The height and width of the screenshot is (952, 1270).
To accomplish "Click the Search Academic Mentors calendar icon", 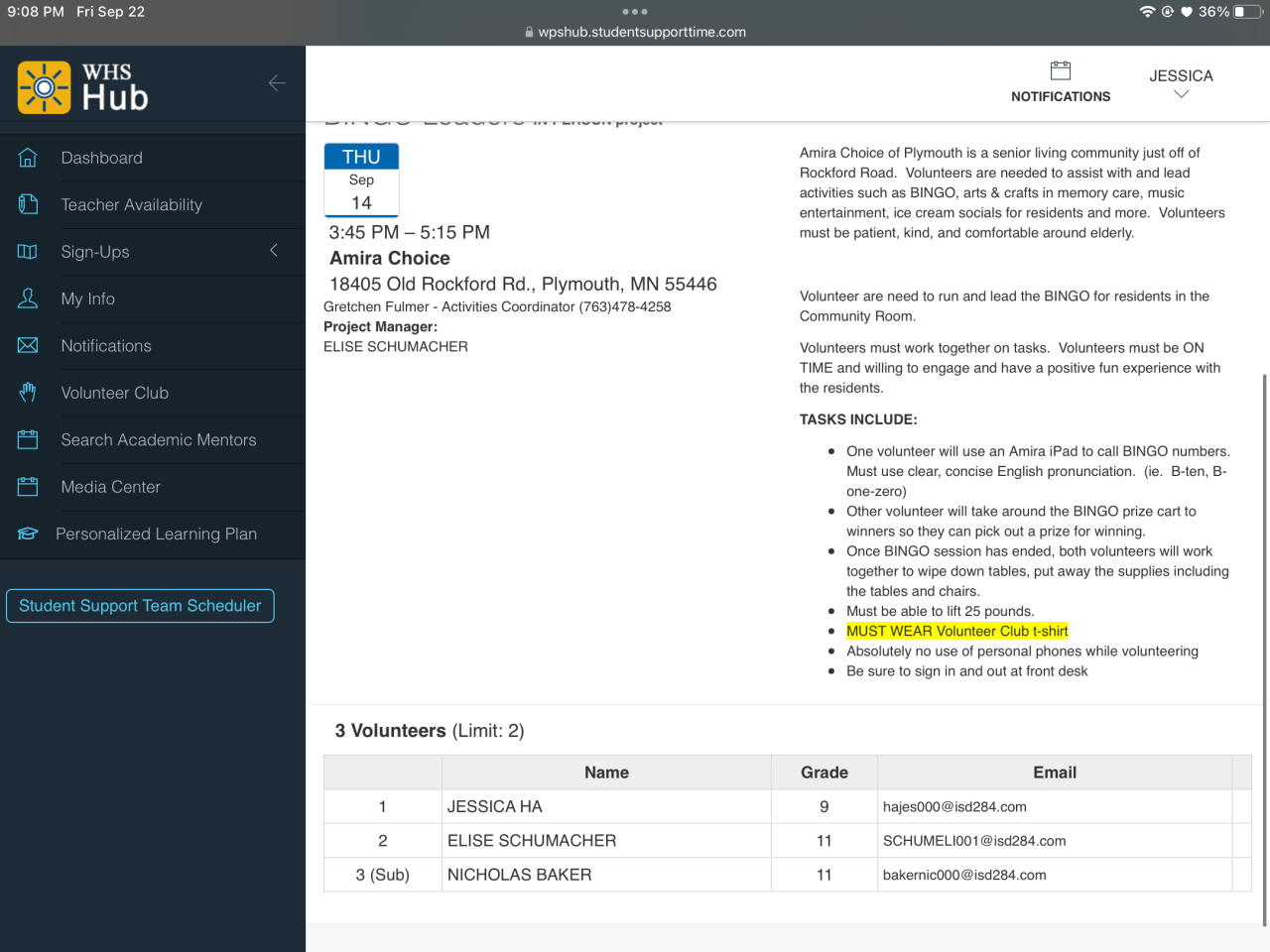I will coord(28,439).
